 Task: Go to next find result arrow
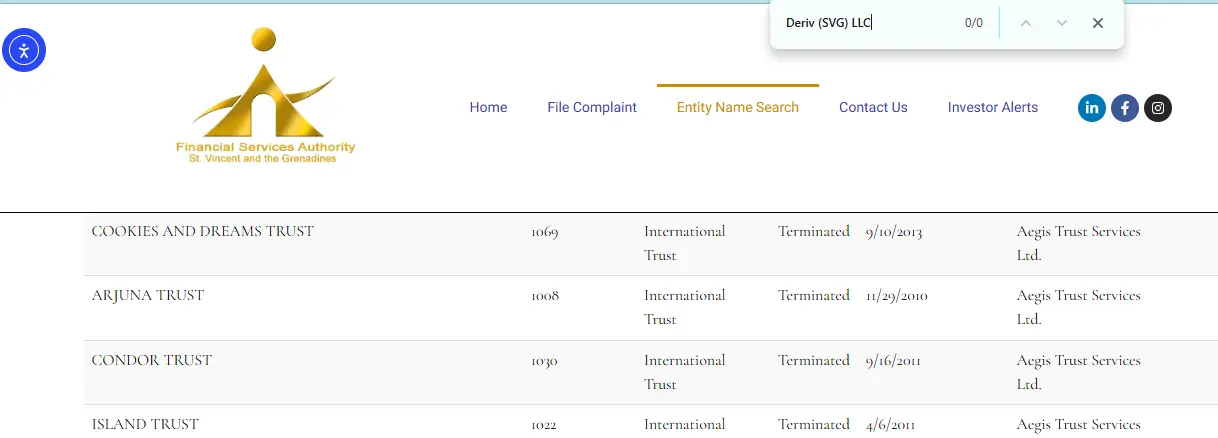click(1062, 23)
